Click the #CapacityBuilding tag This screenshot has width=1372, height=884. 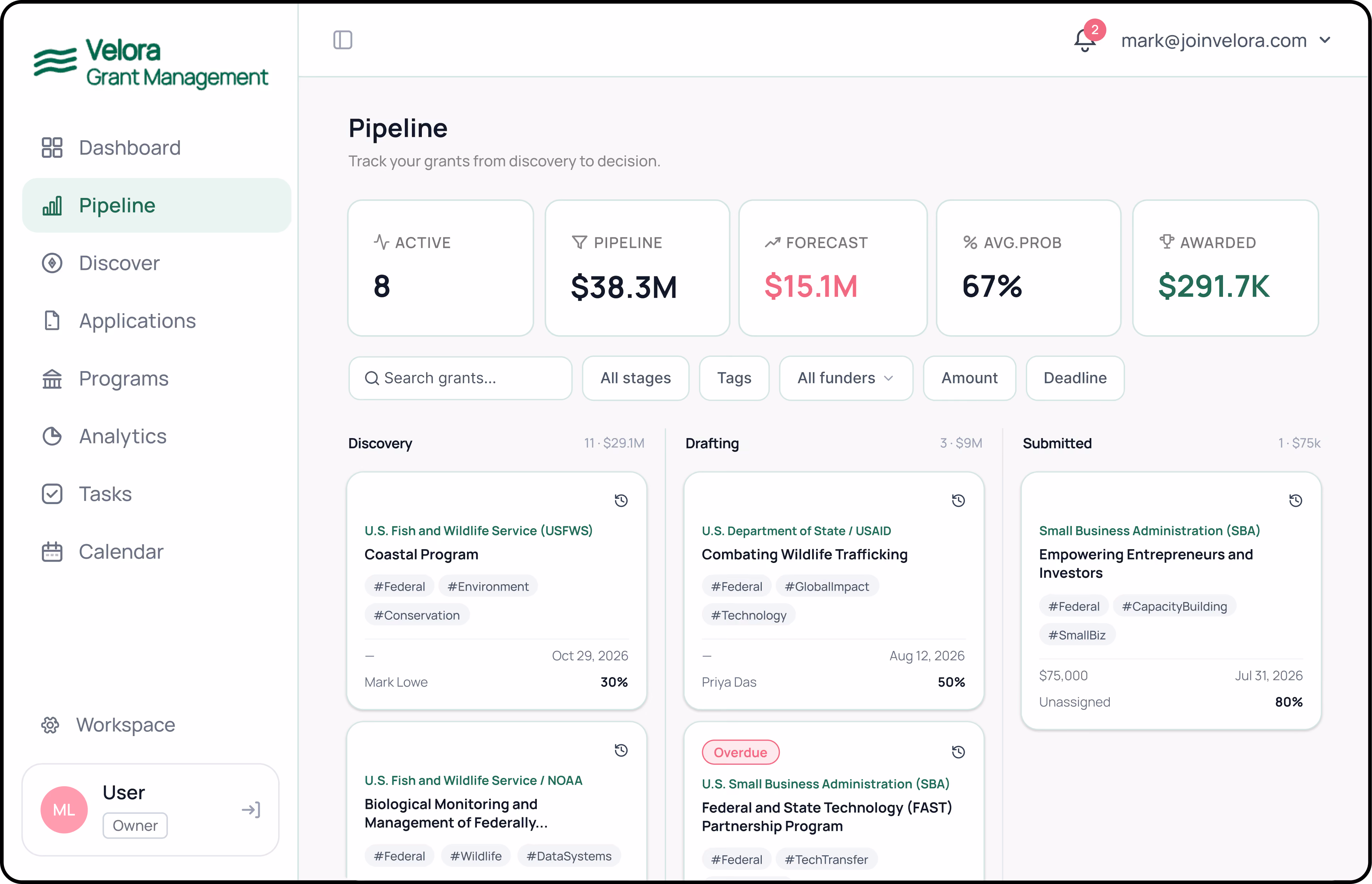(x=1174, y=607)
